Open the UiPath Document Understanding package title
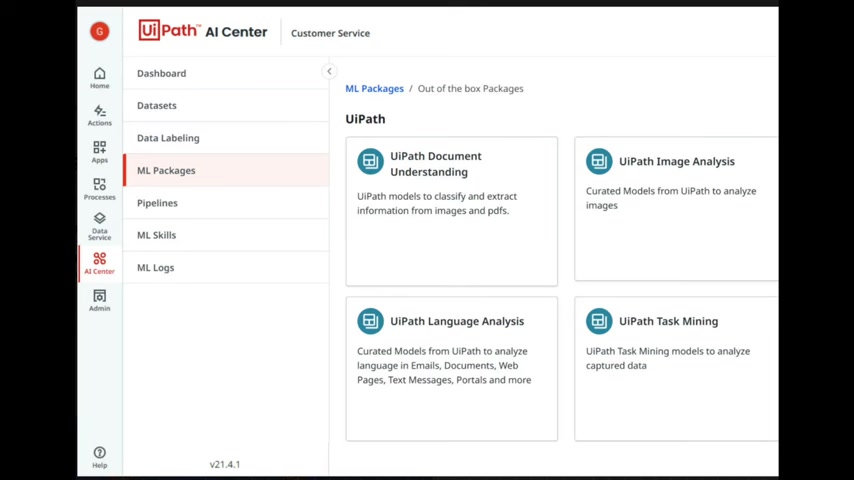Viewport: 854px width, 480px height. [x=436, y=164]
